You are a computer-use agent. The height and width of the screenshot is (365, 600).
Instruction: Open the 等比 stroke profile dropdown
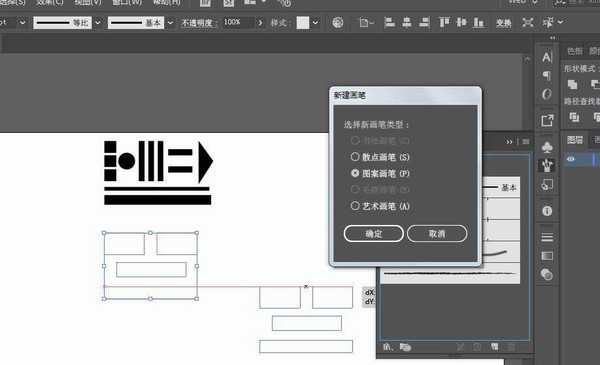click(x=98, y=23)
